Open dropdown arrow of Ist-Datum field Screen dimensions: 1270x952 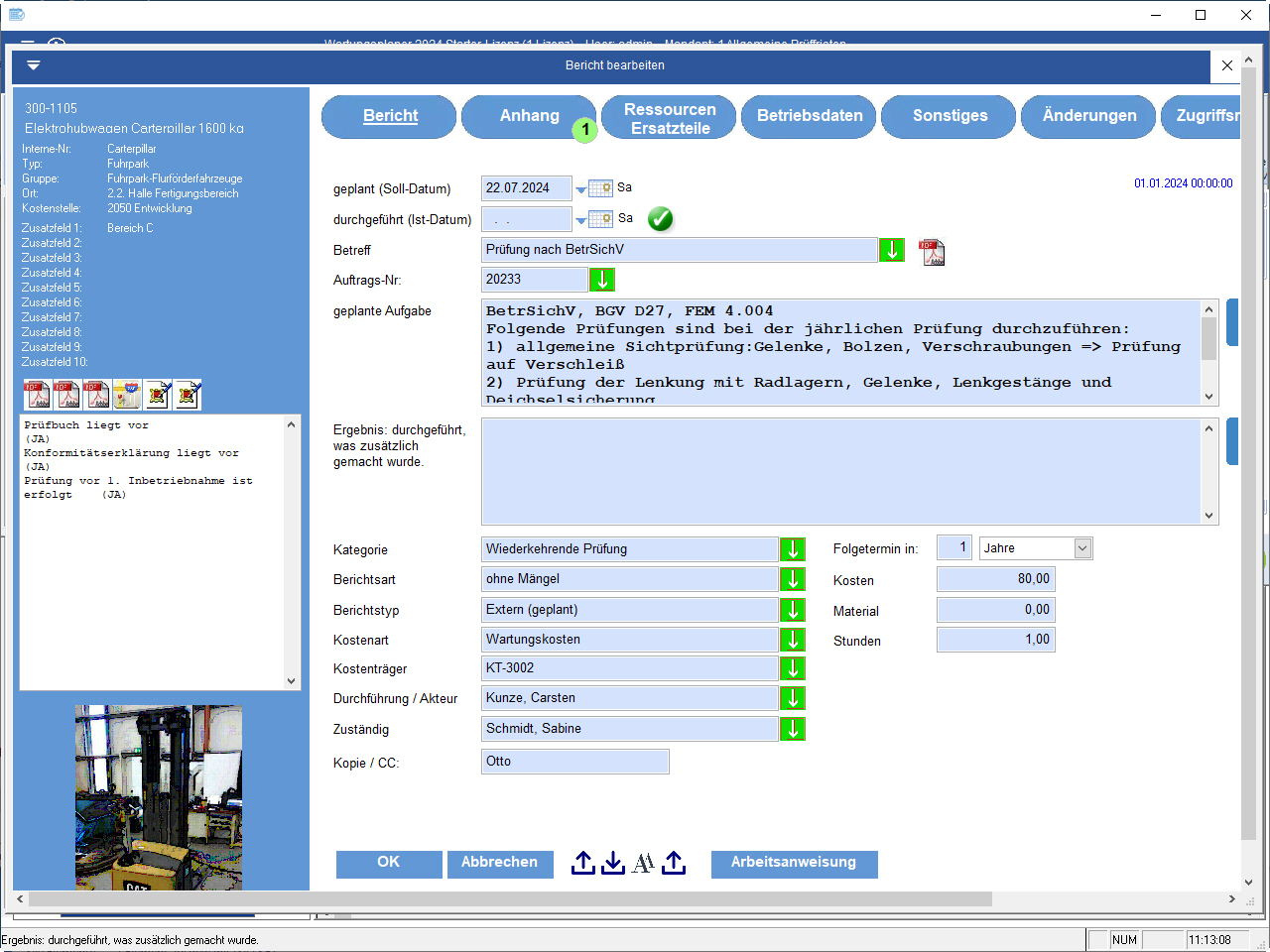pos(580,221)
